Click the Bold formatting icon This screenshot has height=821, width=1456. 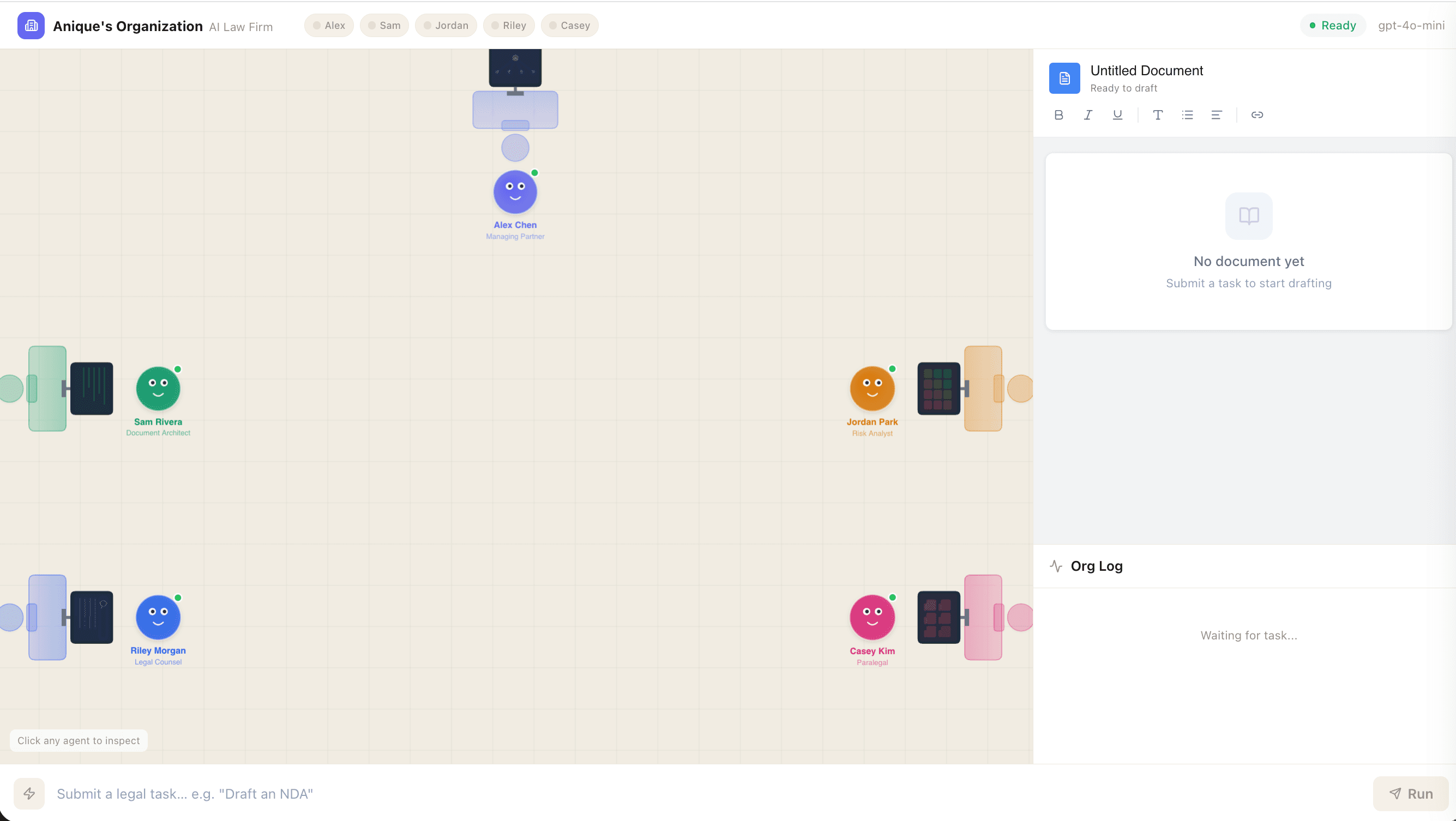(1058, 115)
